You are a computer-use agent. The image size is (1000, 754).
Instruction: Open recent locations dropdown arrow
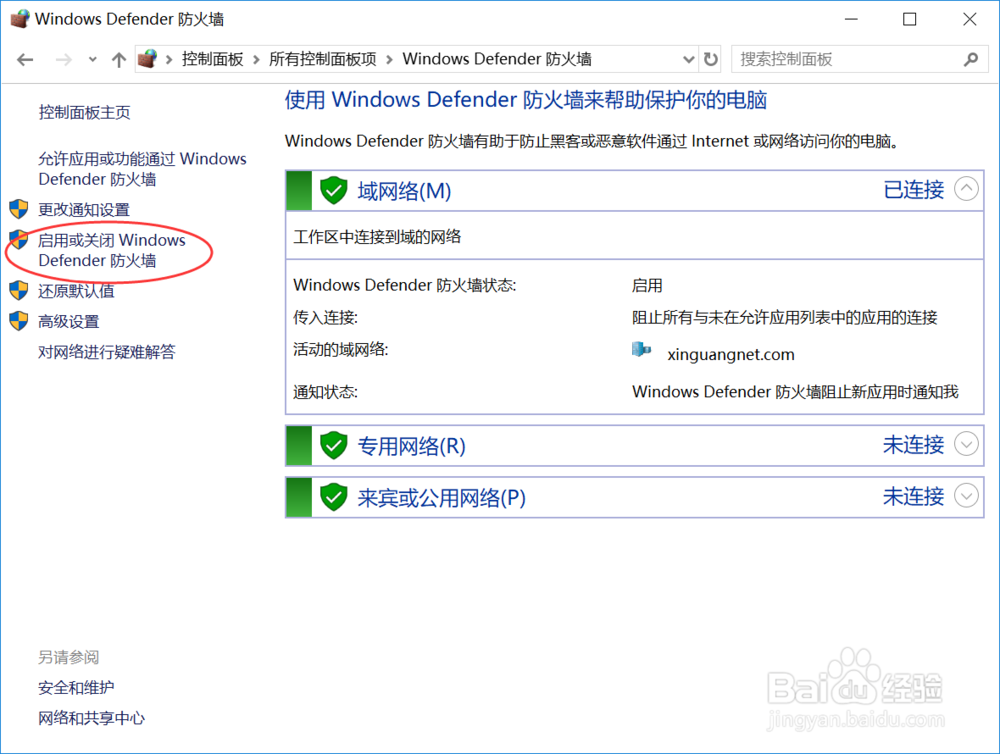pyautogui.click(x=93, y=60)
